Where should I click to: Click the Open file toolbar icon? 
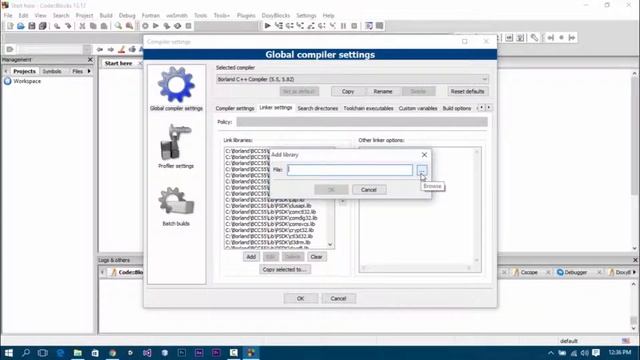pyautogui.click(x=20, y=26)
